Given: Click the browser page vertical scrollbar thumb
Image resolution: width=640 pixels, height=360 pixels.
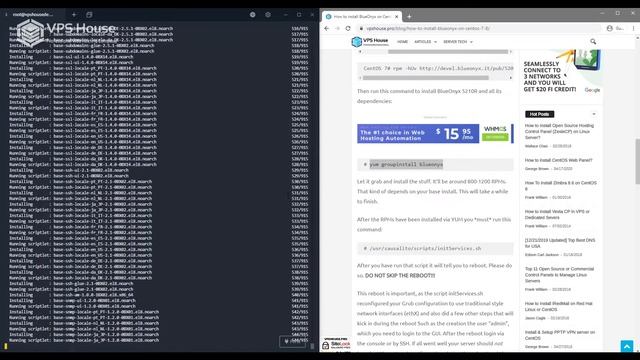Looking at the screenshot, I should (x=637, y=161).
